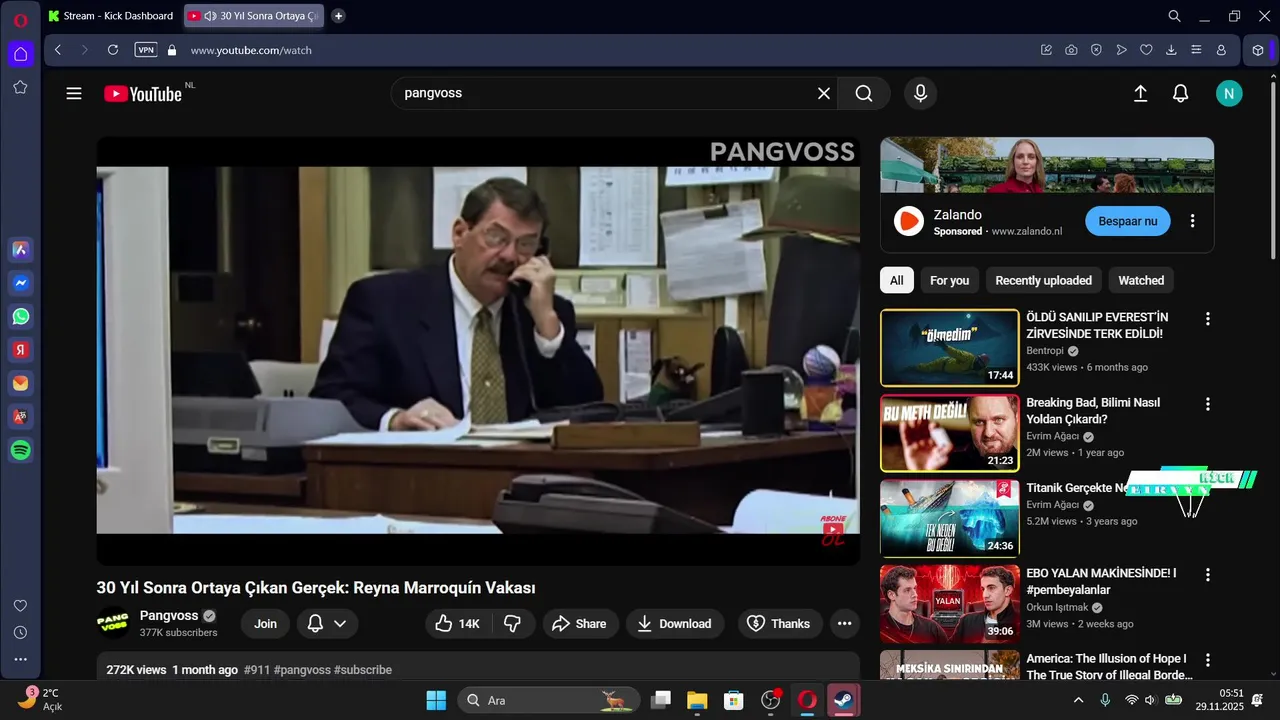Open WhatsApp in Opera sidebar
Image resolution: width=1280 pixels, height=720 pixels.
point(20,317)
